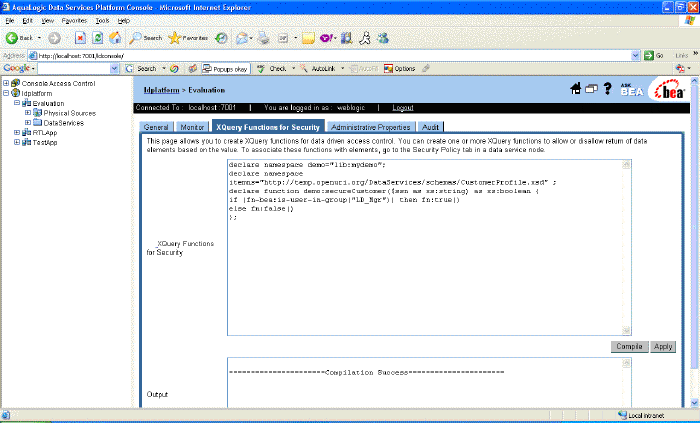Viewport: 700px width, 423px height.
Task: Expand the TestApp tree node
Action: [x=17, y=142]
